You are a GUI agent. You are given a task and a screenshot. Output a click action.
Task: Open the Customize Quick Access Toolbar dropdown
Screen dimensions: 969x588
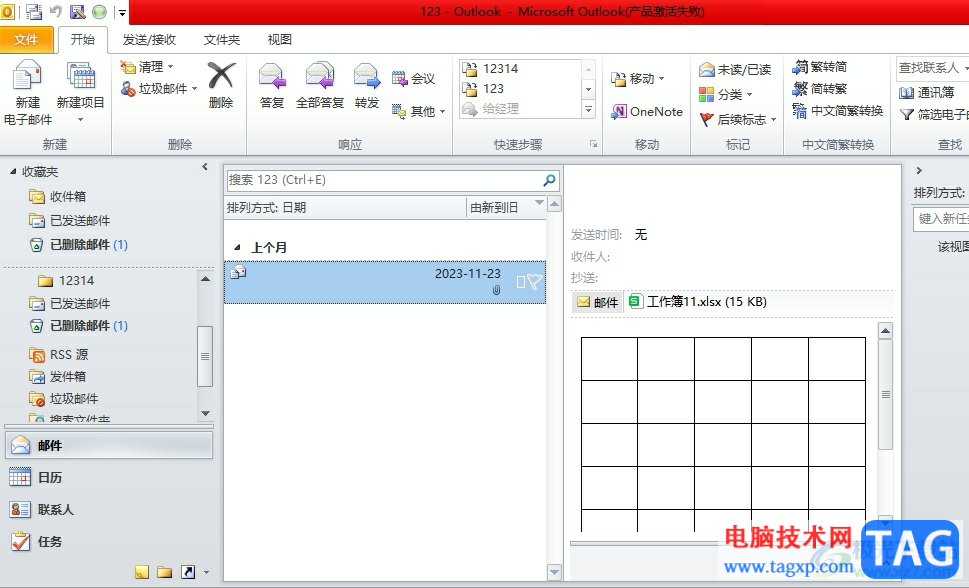(122, 12)
